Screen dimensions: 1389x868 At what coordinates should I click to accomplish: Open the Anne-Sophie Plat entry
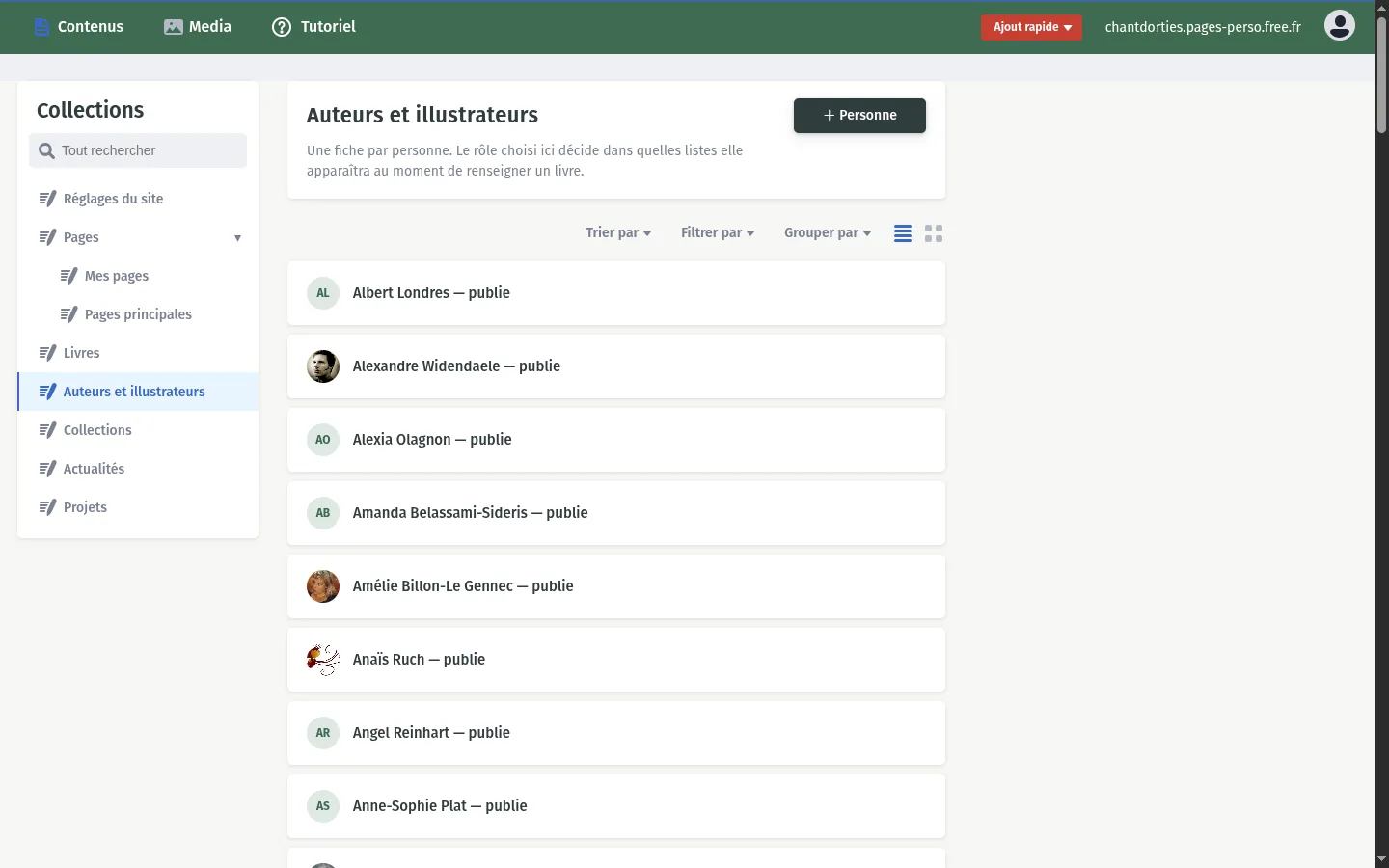click(616, 806)
